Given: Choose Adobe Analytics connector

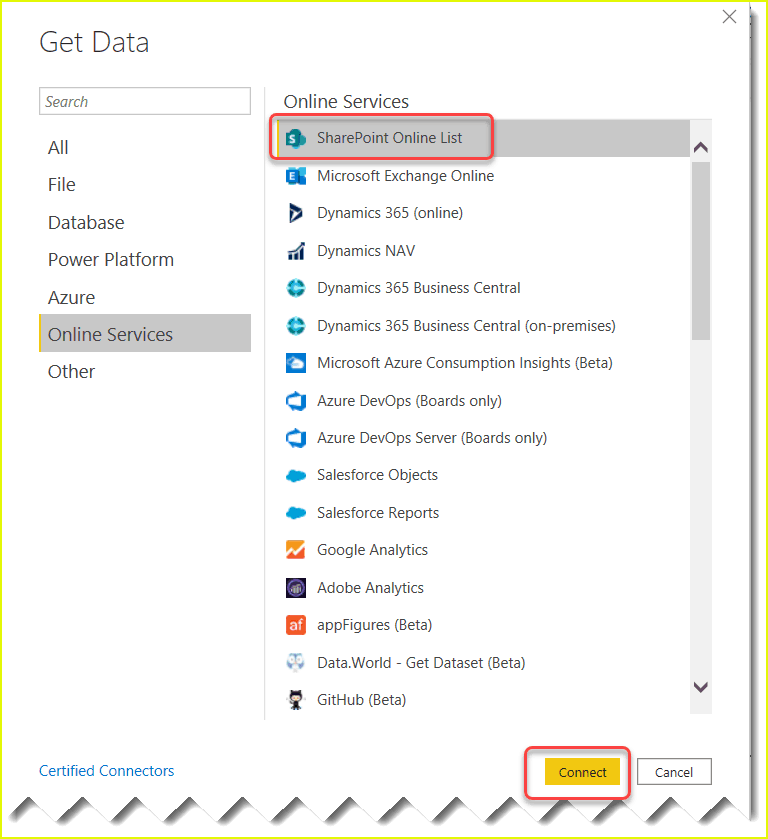Looking at the screenshot, I should pos(483,588).
